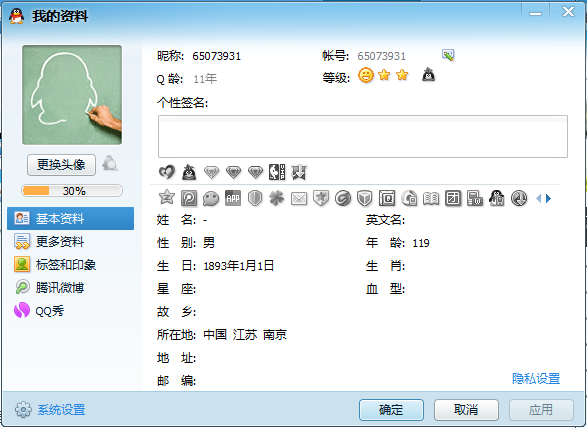587x428 pixels.
Task: Click the round clock globe icon
Action: pyautogui.click(x=519, y=198)
